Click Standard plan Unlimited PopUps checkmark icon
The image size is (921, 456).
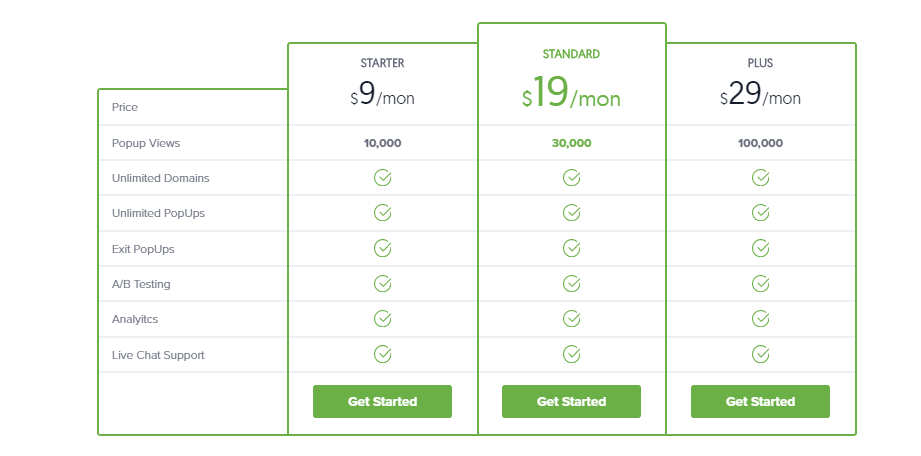pos(572,213)
